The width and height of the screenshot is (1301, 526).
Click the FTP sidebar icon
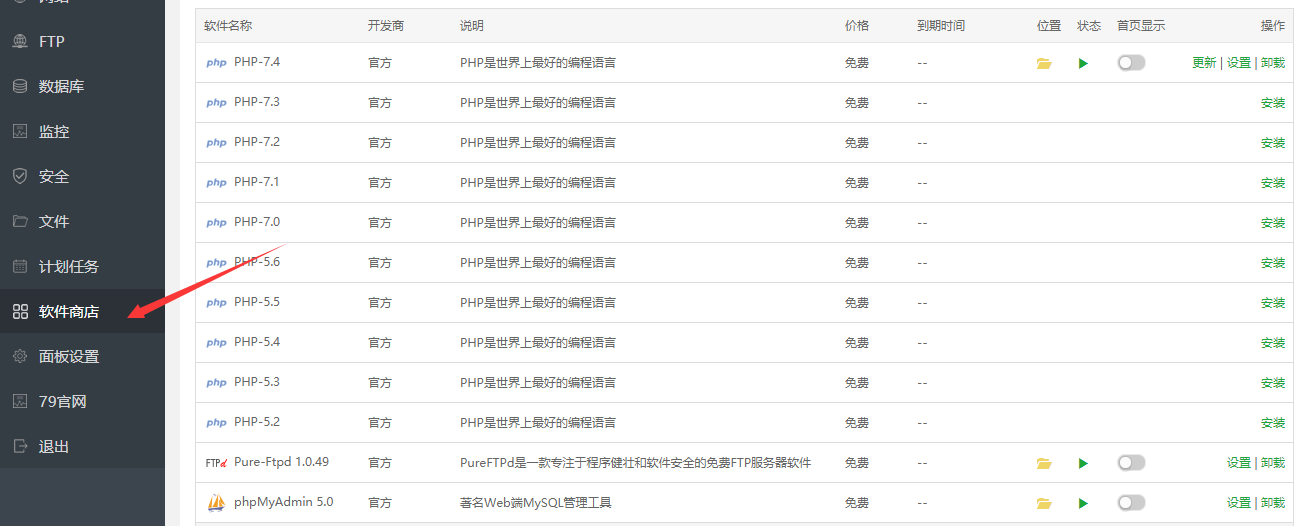[x=20, y=41]
